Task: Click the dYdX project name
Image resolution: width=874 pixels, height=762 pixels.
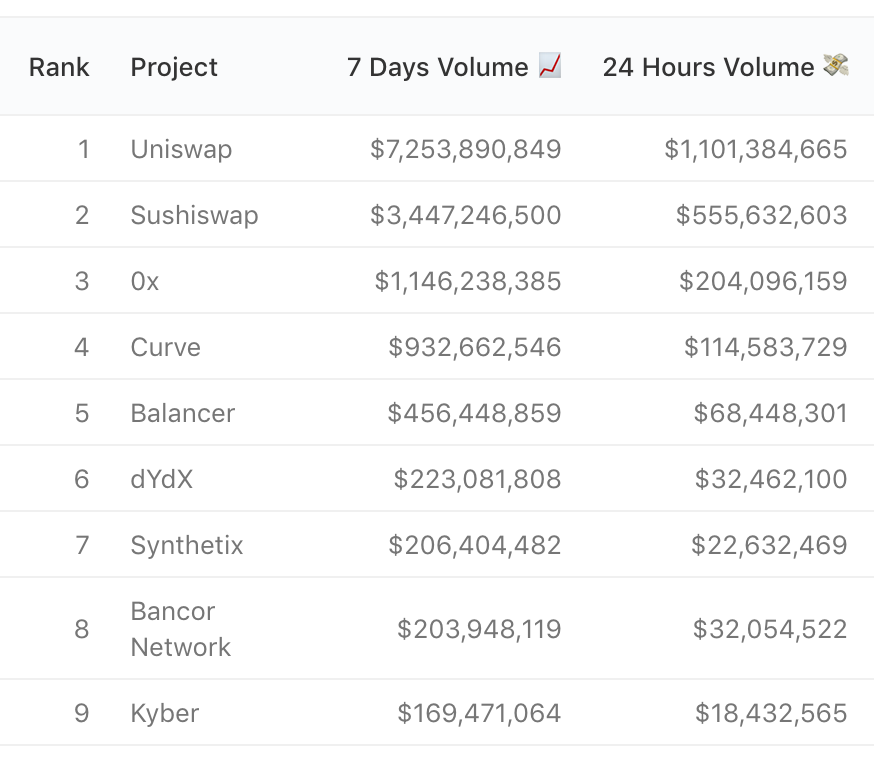Action: pyautogui.click(x=161, y=479)
